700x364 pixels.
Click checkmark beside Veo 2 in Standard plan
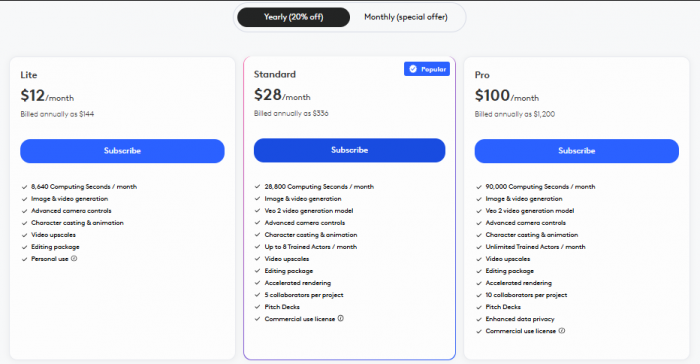[x=257, y=210]
